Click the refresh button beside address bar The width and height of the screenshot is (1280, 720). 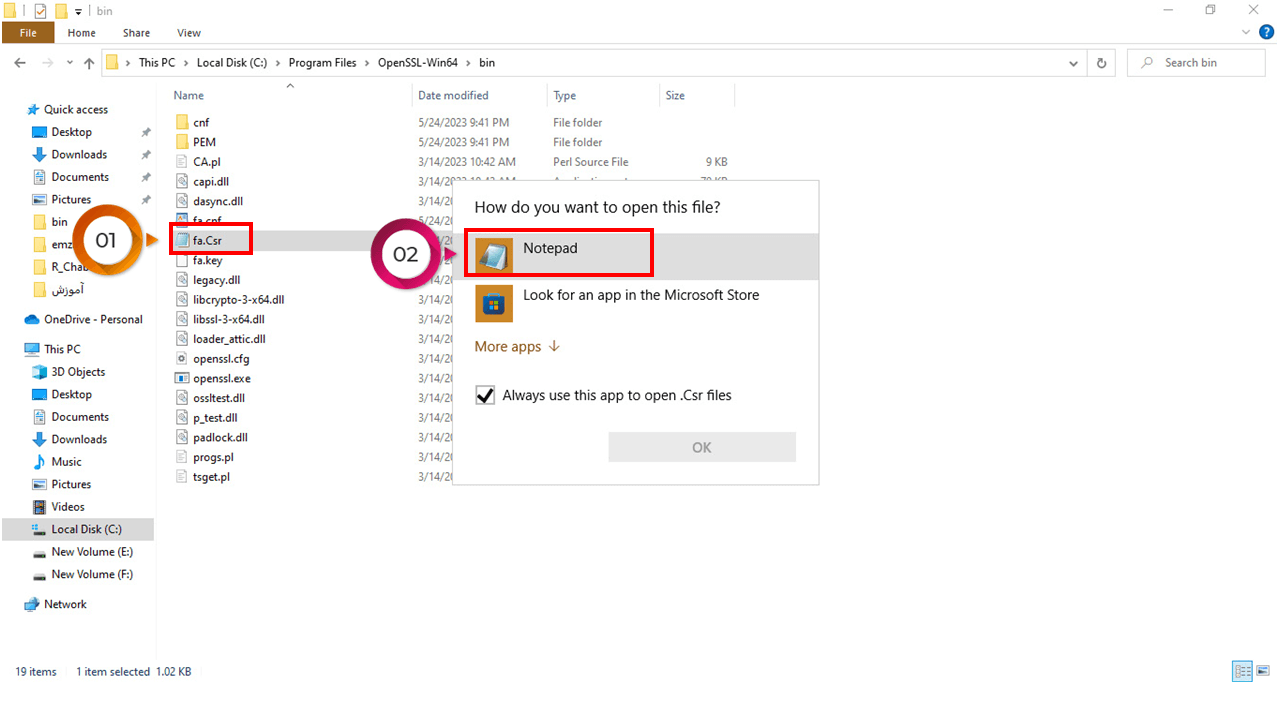[1101, 63]
